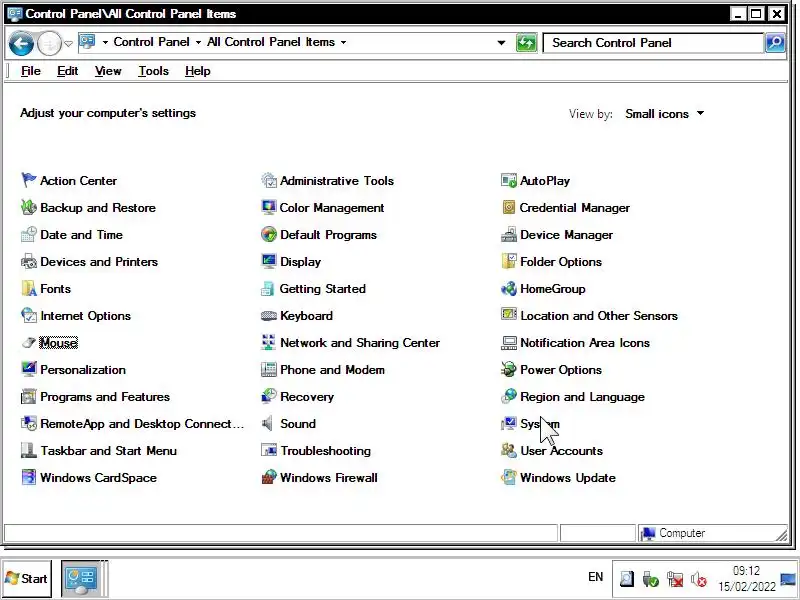Open the address bar history dropdown
Image resolution: width=800 pixels, height=600 pixels.
(501, 43)
